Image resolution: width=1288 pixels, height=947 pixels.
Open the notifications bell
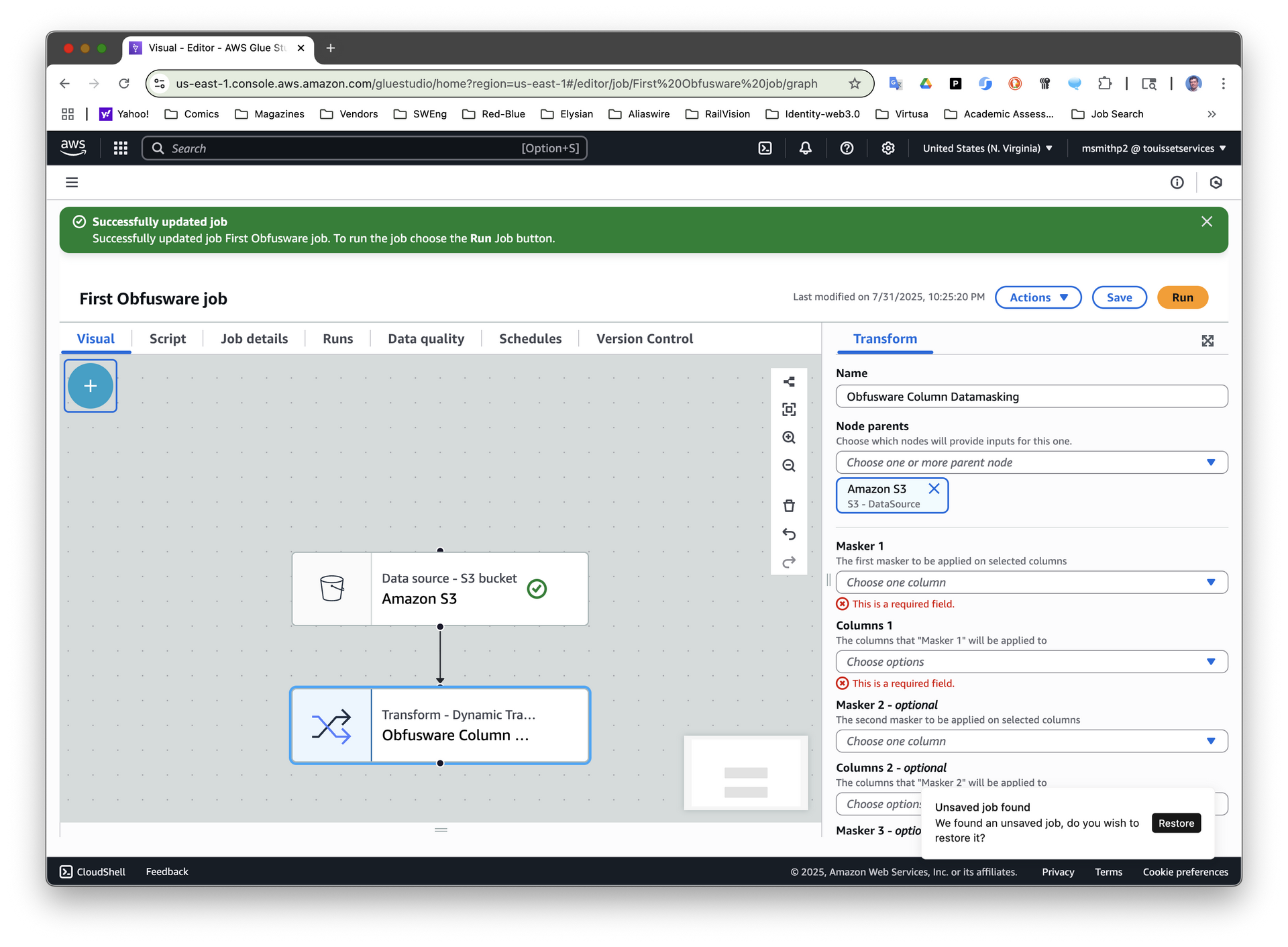pos(806,148)
